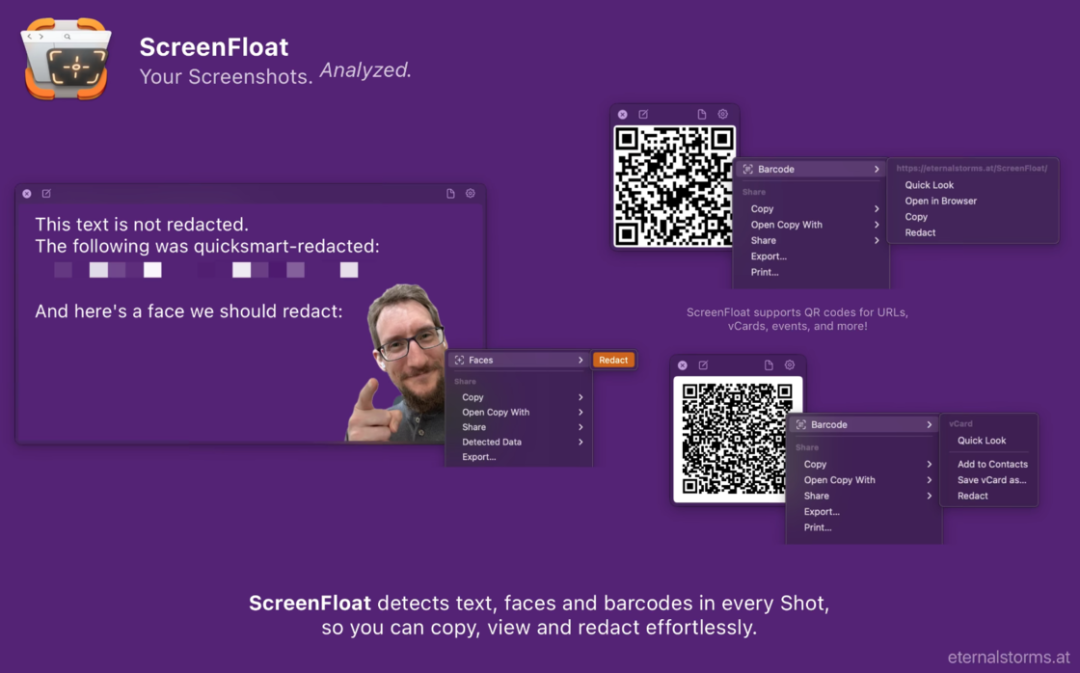Expand the Barcode item beside the vCard QR code
Image resolution: width=1080 pixels, height=673 pixels.
click(x=864, y=425)
